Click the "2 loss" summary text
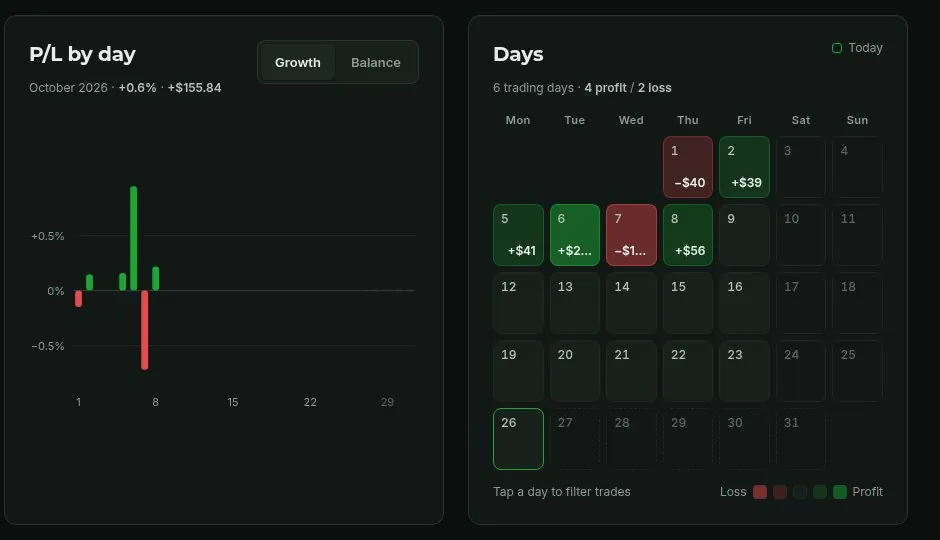Image resolution: width=940 pixels, height=540 pixels. [655, 88]
